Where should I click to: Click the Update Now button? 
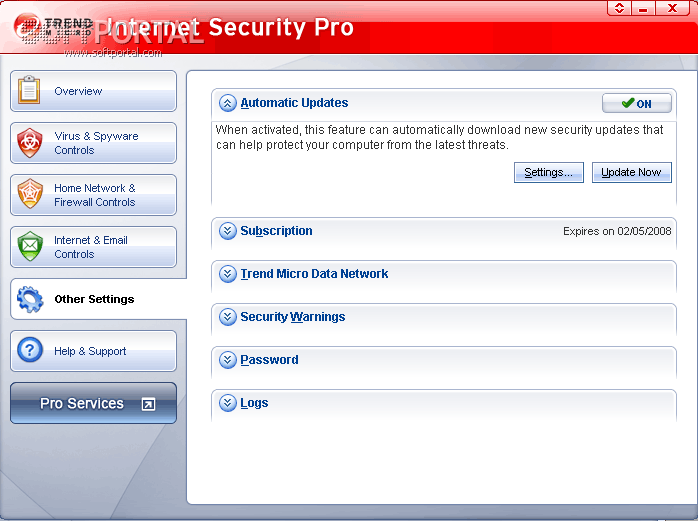pyautogui.click(x=631, y=172)
